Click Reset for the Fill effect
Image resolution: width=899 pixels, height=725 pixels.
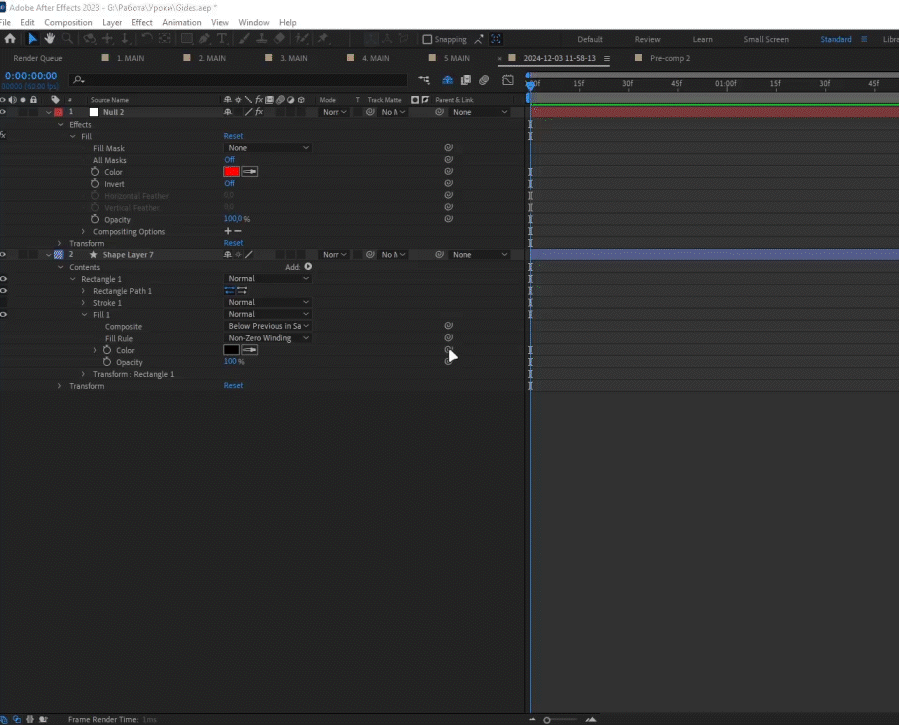(233, 136)
